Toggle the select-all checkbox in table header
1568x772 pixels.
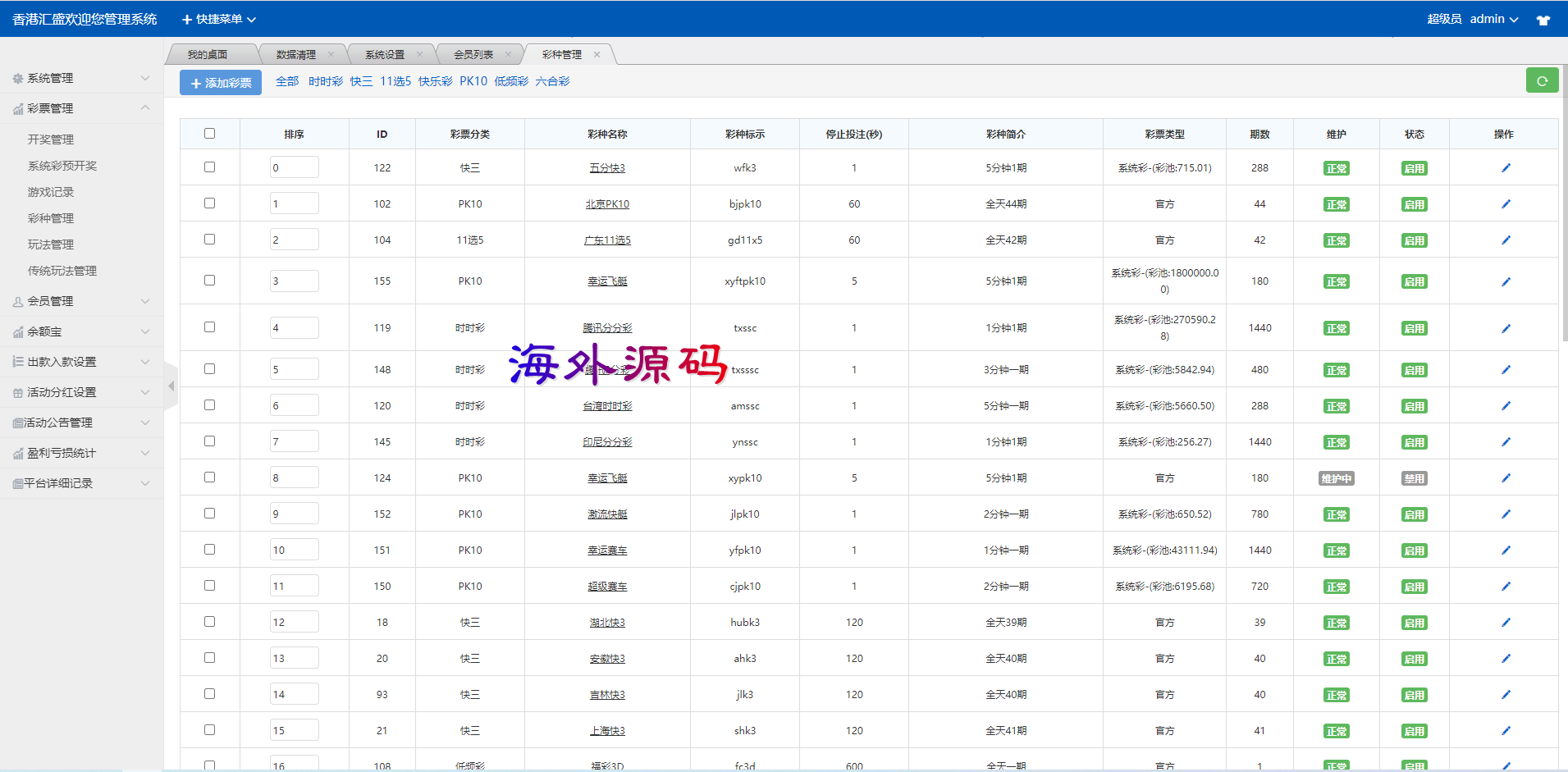(x=209, y=134)
